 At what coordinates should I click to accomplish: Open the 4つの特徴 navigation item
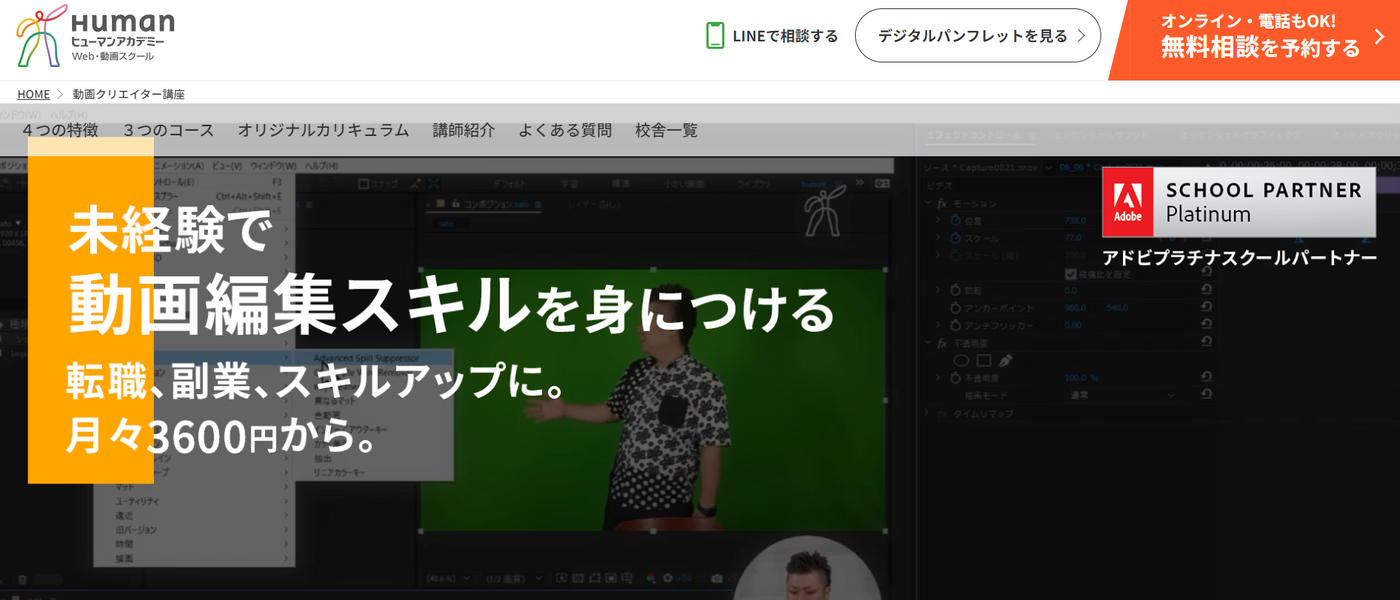60,130
